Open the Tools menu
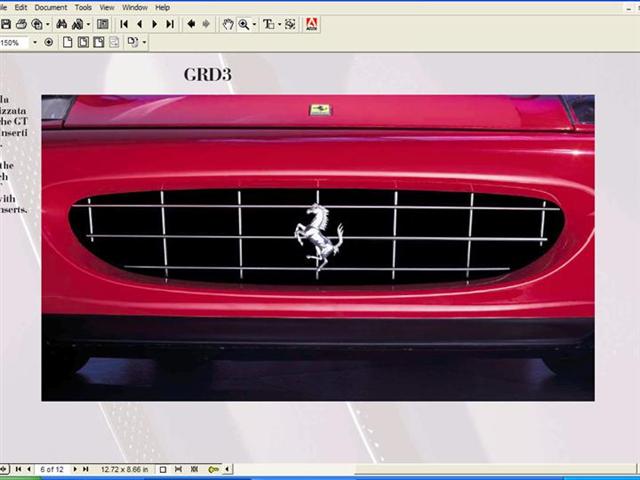640x480 pixels. [x=83, y=7]
